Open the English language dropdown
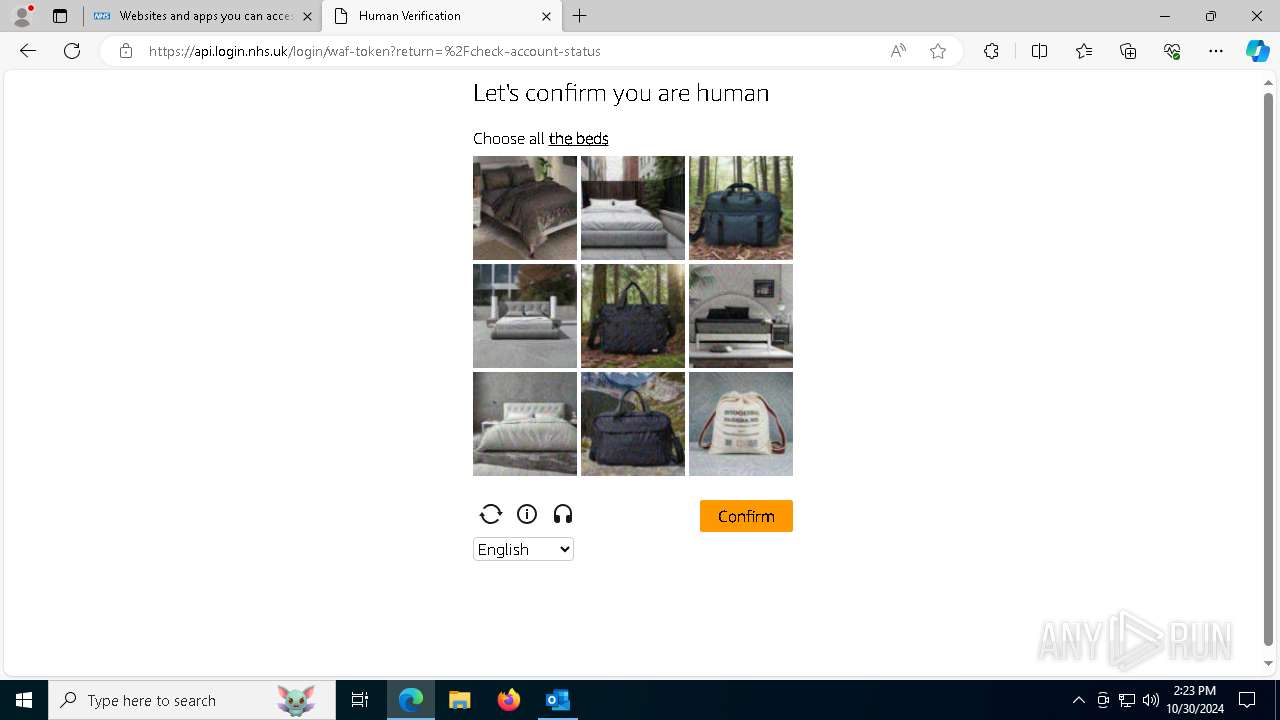 tap(523, 549)
